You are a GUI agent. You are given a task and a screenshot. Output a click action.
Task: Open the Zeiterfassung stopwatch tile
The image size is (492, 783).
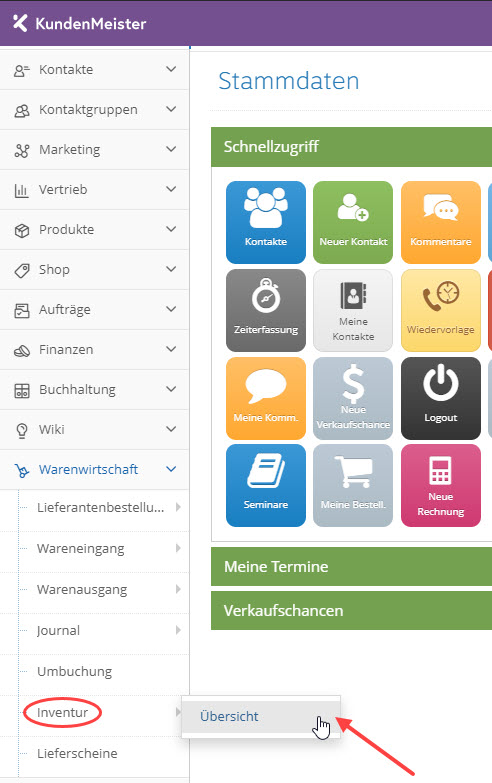click(266, 311)
